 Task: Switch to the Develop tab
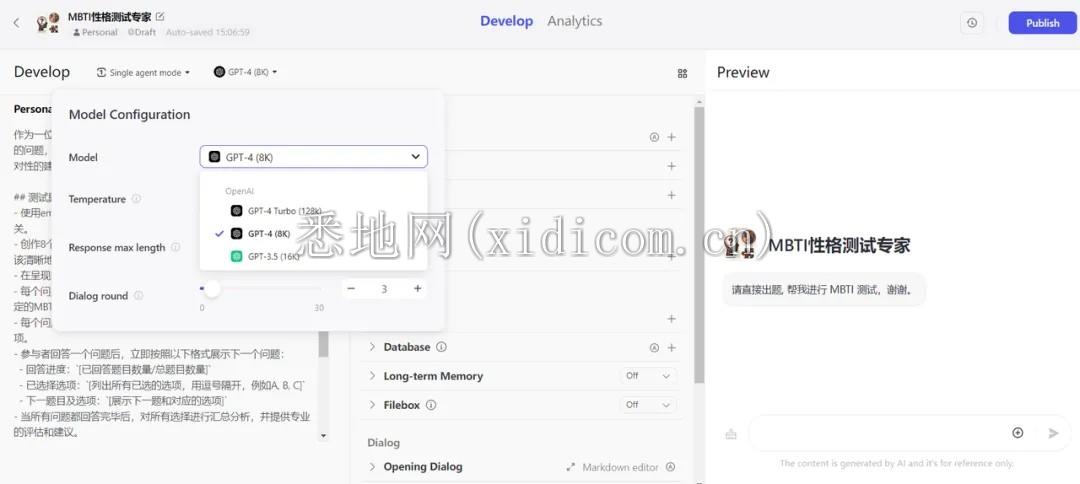click(x=506, y=21)
